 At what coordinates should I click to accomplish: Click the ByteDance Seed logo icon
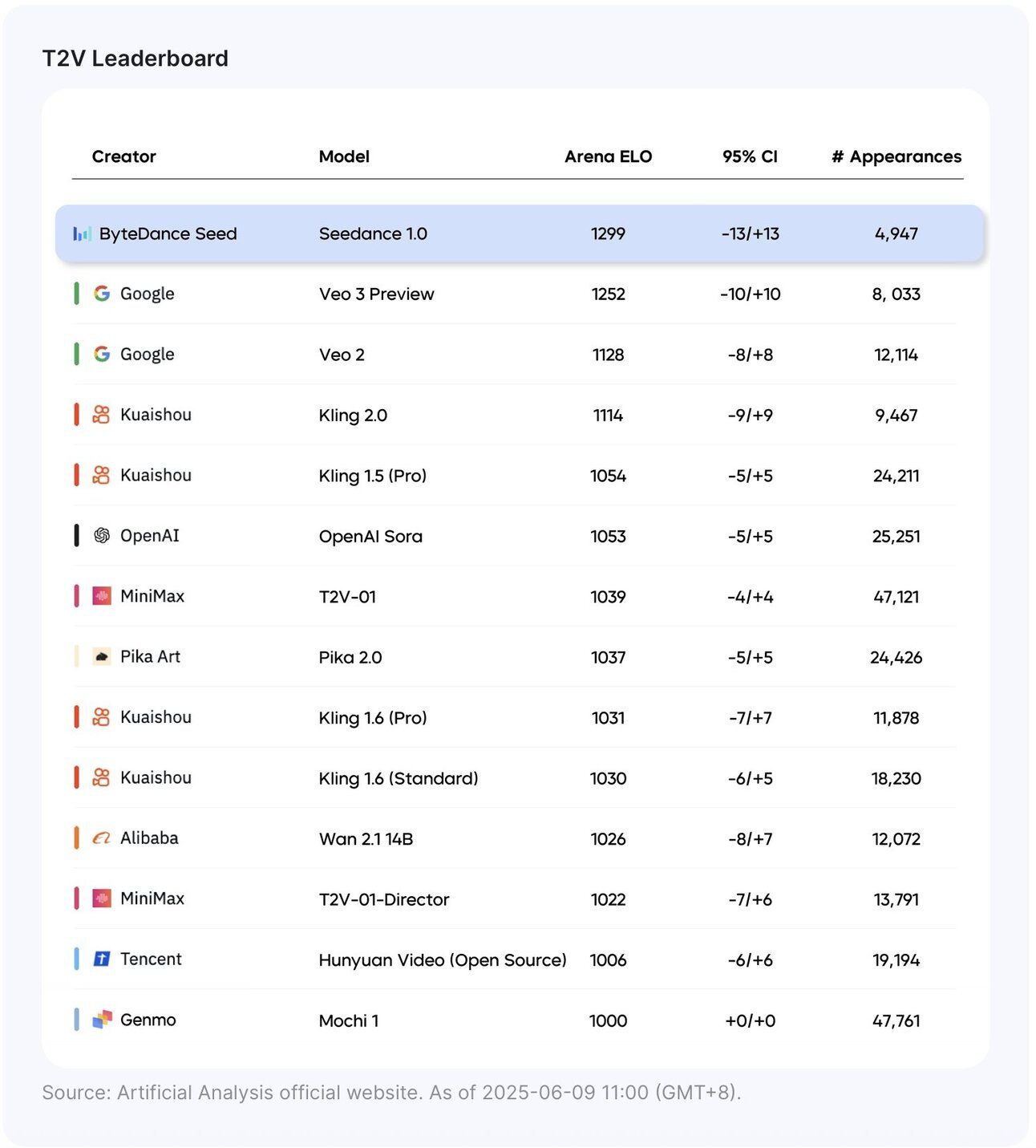82,233
